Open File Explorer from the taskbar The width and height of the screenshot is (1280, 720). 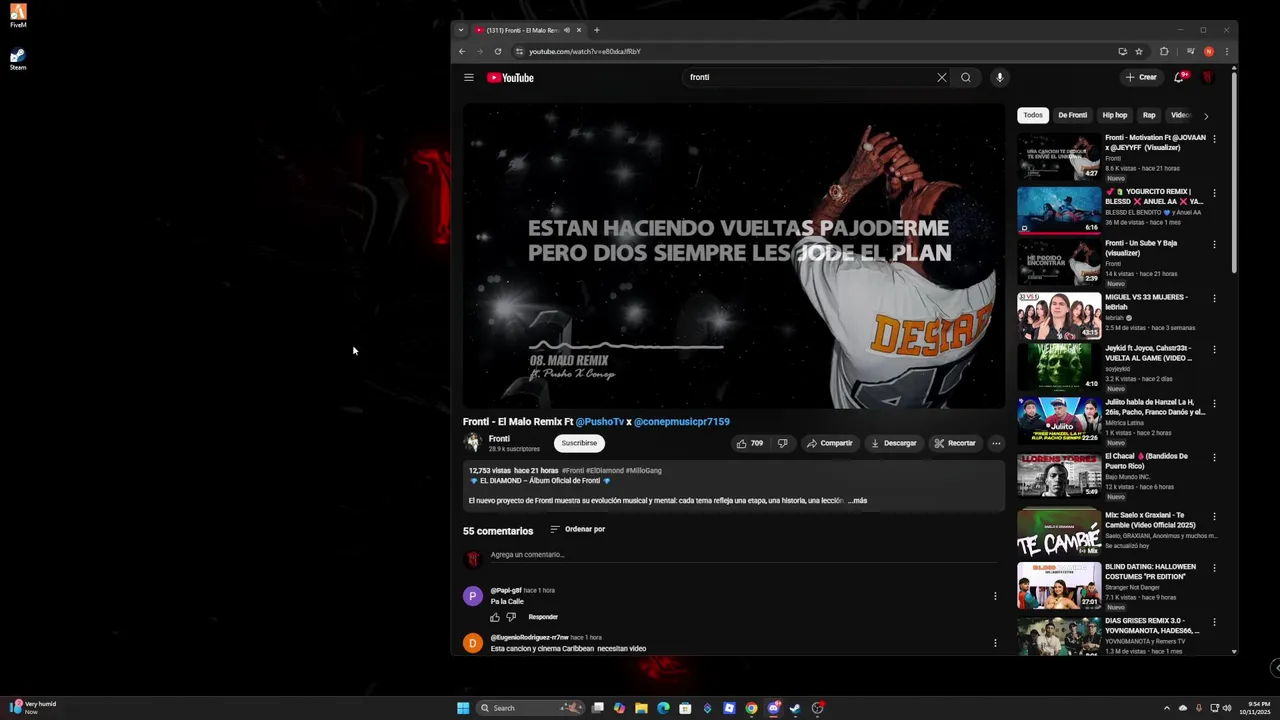click(x=641, y=708)
